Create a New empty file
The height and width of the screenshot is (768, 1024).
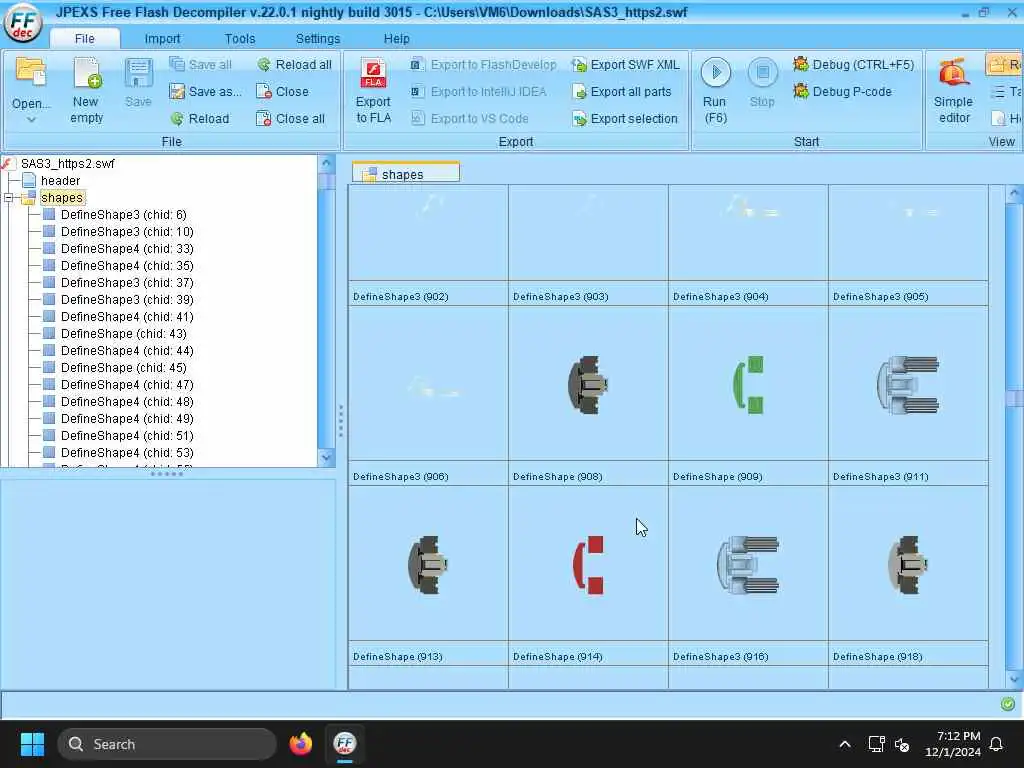86,91
